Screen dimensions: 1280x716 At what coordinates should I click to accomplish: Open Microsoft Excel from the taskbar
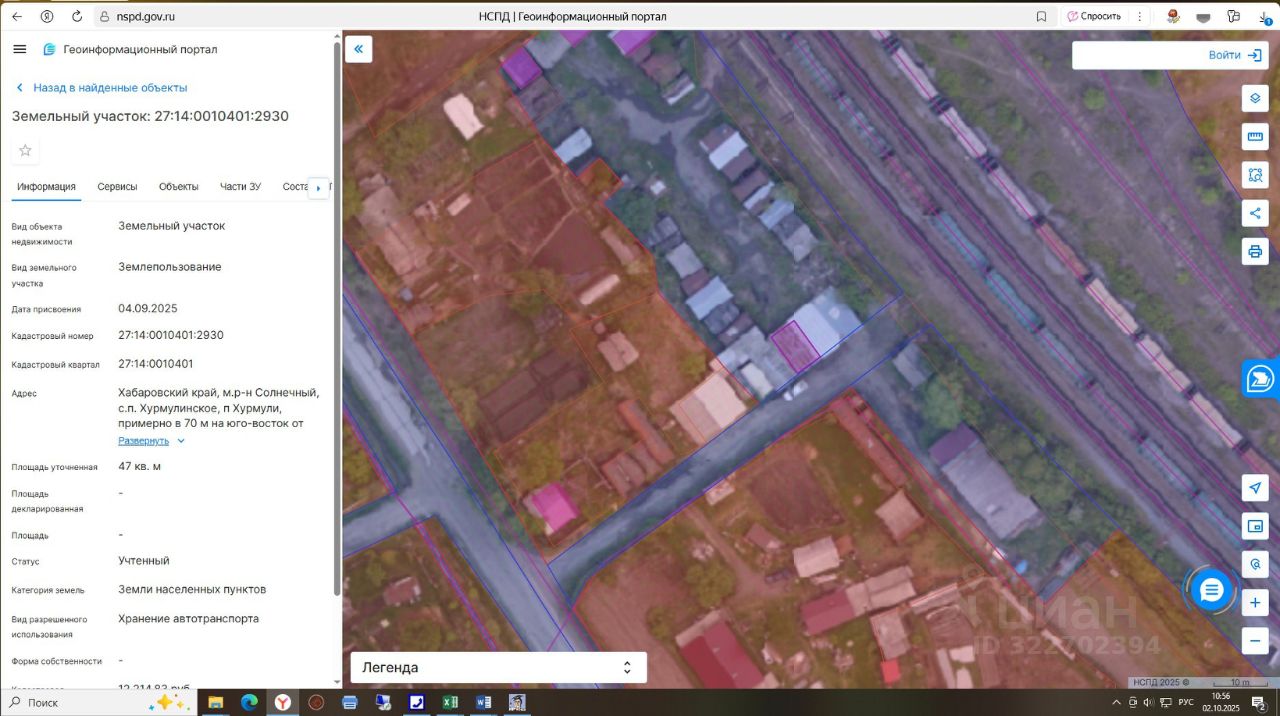[x=450, y=703]
